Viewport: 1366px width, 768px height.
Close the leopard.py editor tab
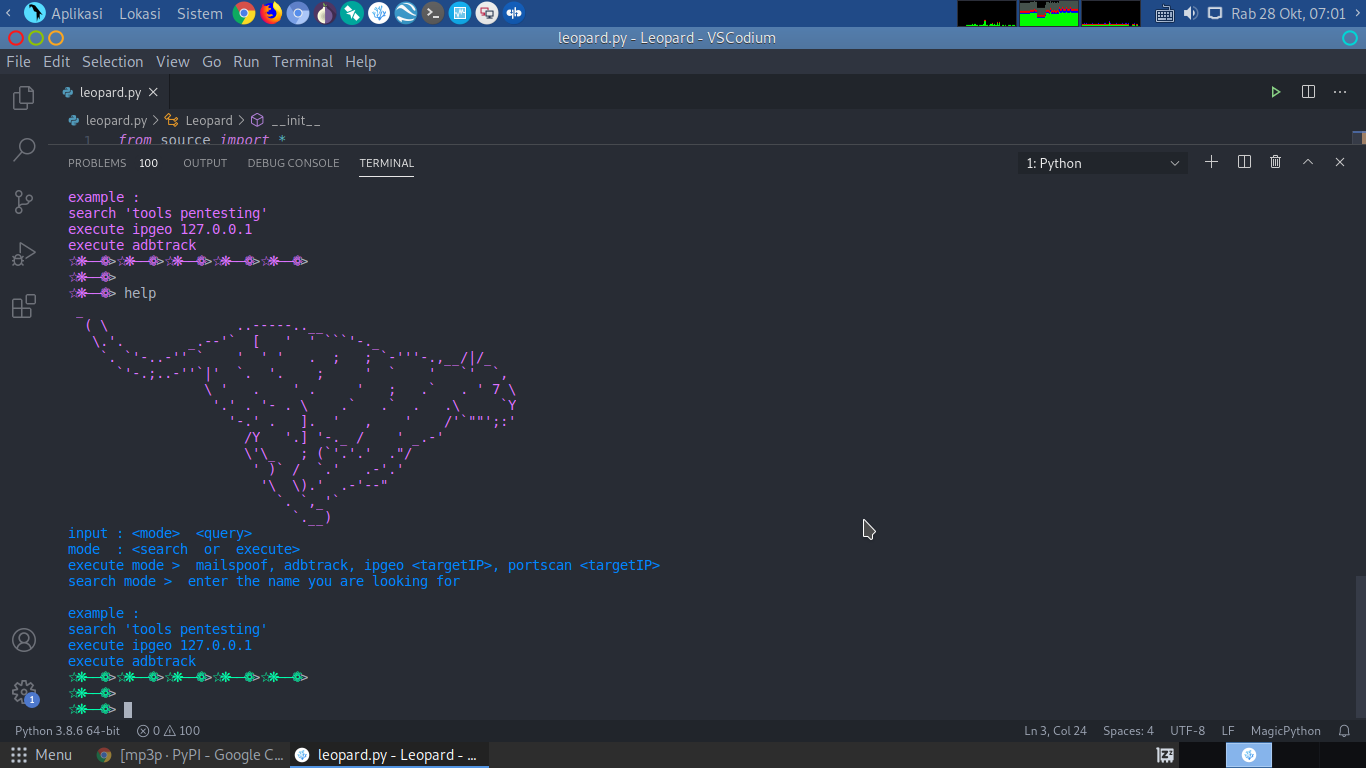pos(153,92)
